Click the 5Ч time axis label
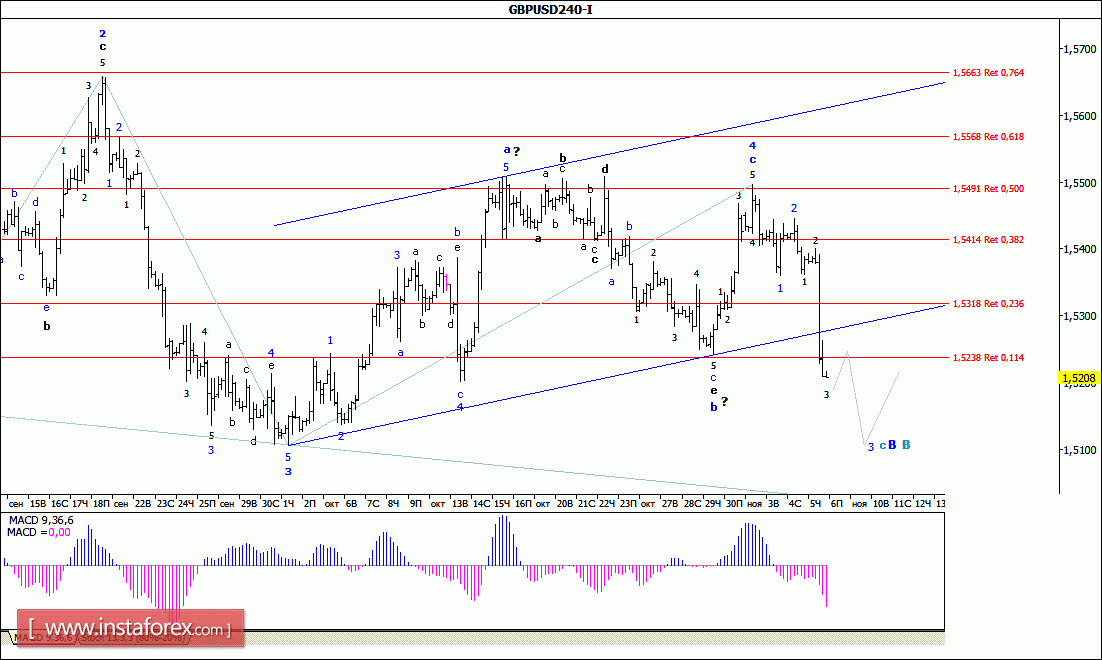 tap(815, 503)
